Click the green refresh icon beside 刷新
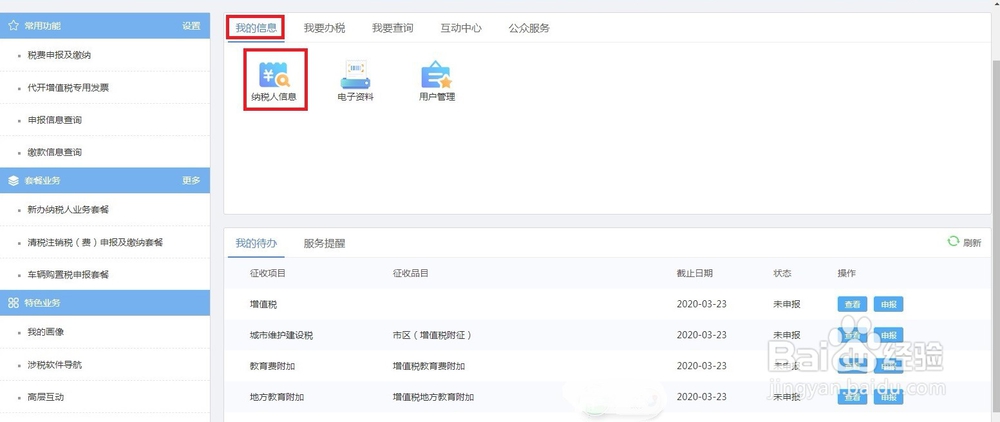 tap(953, 242)
